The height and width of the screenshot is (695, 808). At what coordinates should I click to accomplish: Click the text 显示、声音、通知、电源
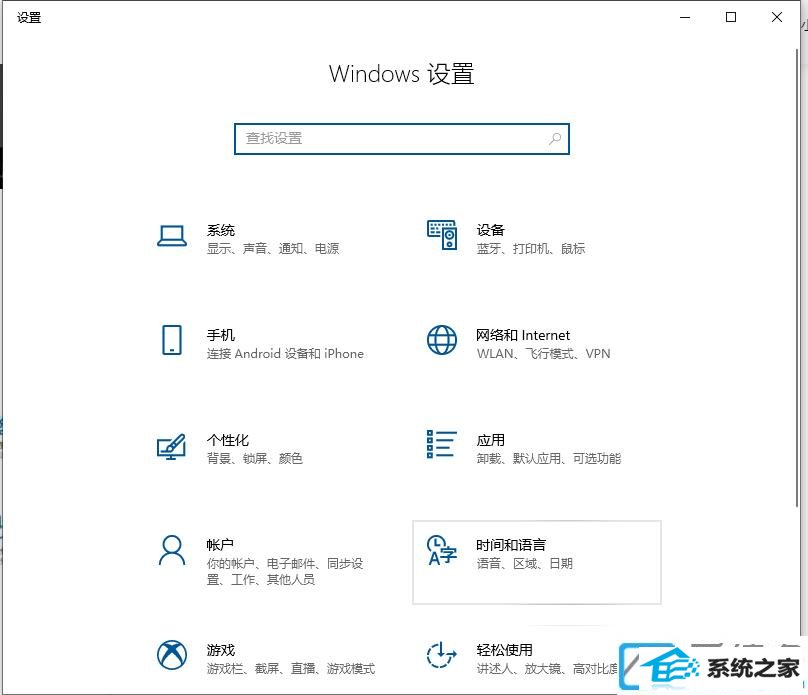pyautogui.click(x=273, y=249)
